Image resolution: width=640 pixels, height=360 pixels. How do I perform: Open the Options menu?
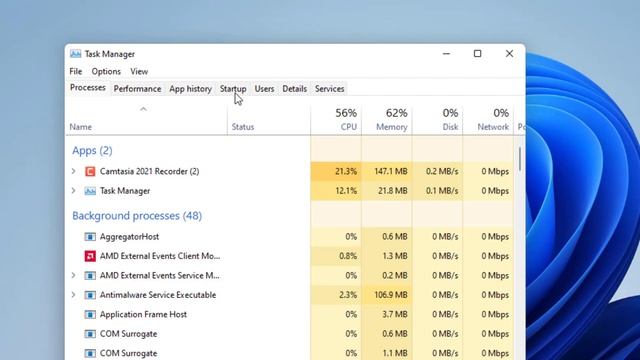click(x=106, y=71)
